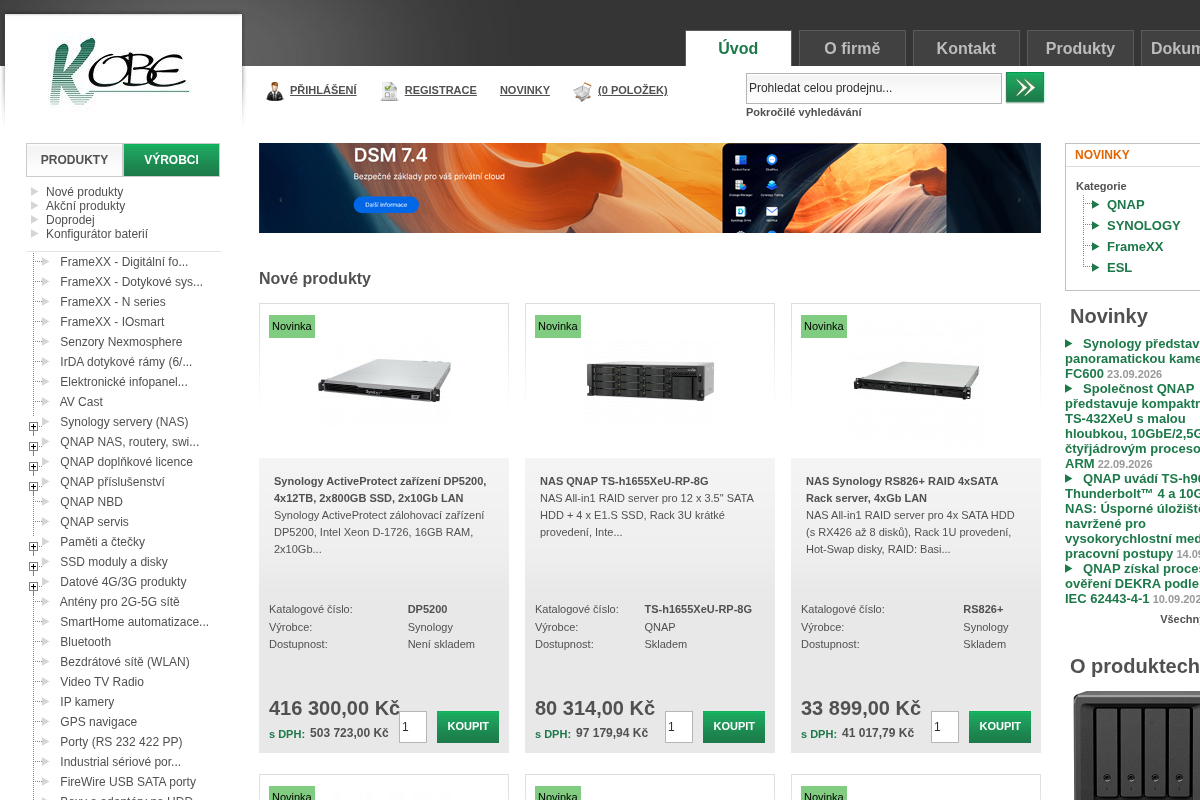Click the quantity field for RS826+
1200x800 pixels.
[945, 727]
